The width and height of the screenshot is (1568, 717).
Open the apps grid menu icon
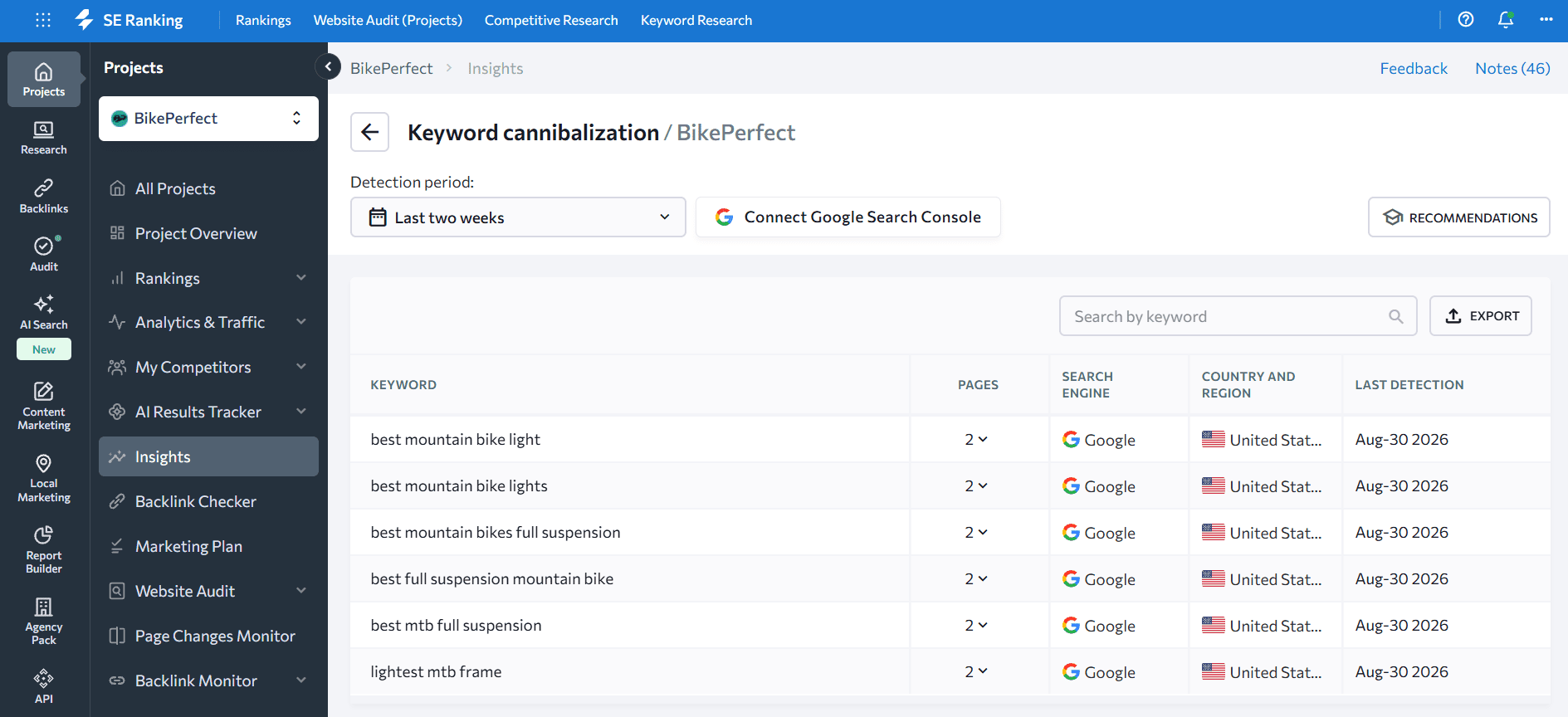pyautogui.click(x=43, y=20)
